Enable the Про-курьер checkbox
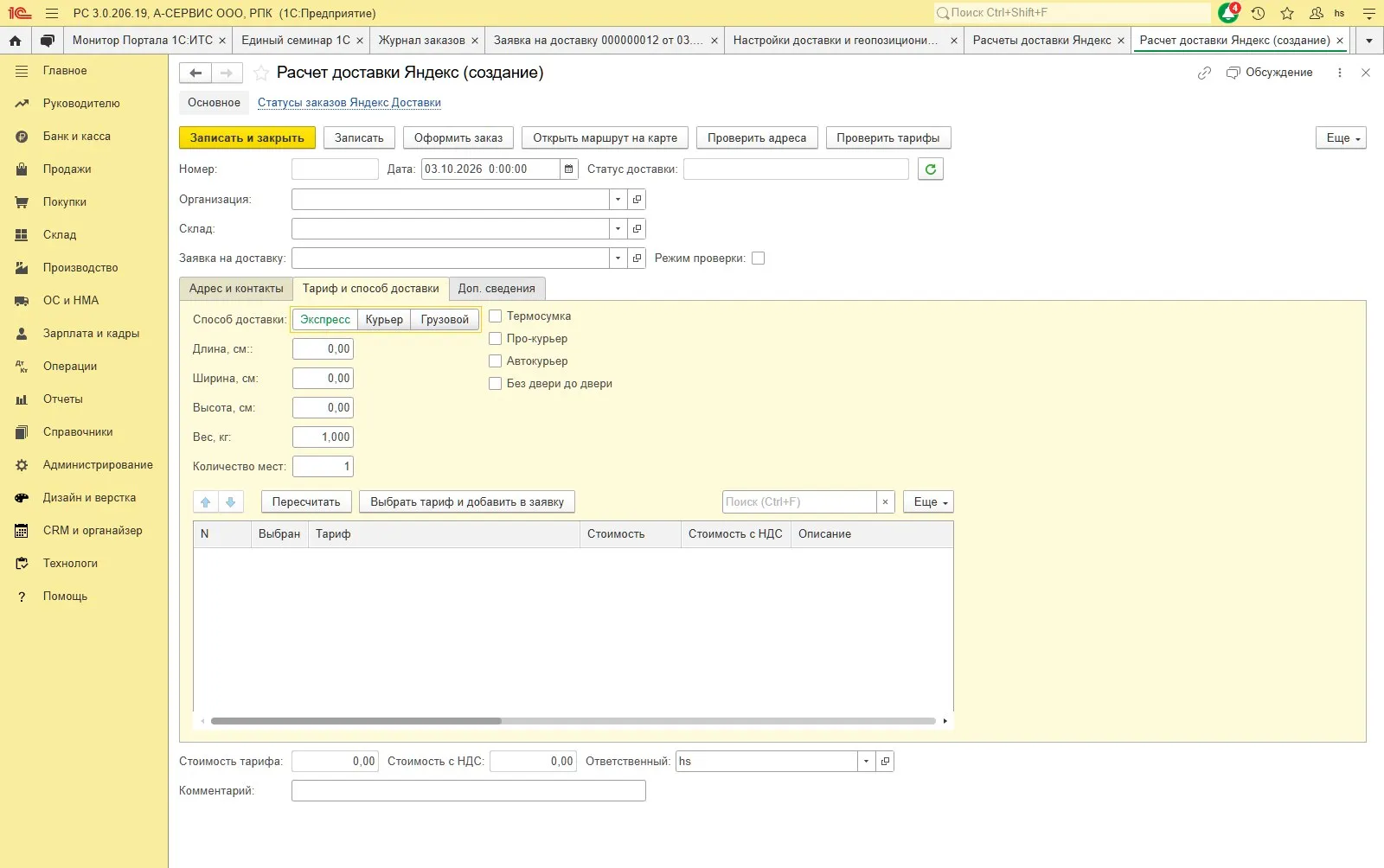Screen dimensions: 1384x868 pos(496,339)
